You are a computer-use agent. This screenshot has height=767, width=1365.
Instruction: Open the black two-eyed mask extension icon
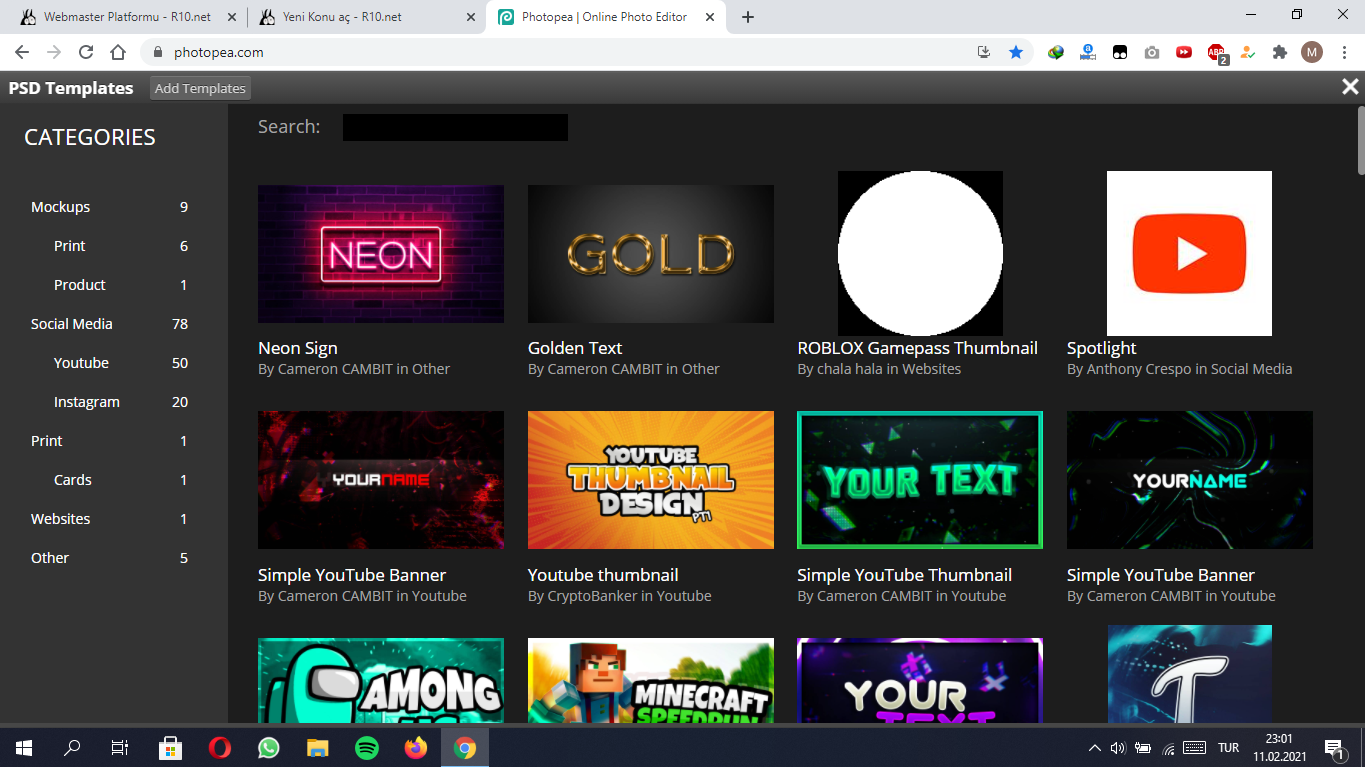tap(1120, 52)
